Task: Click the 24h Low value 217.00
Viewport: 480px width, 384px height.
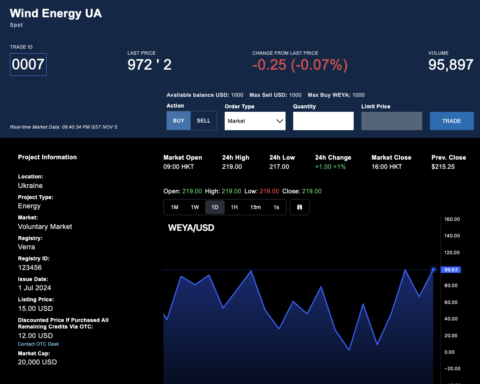Action: (x=279, y=167)
